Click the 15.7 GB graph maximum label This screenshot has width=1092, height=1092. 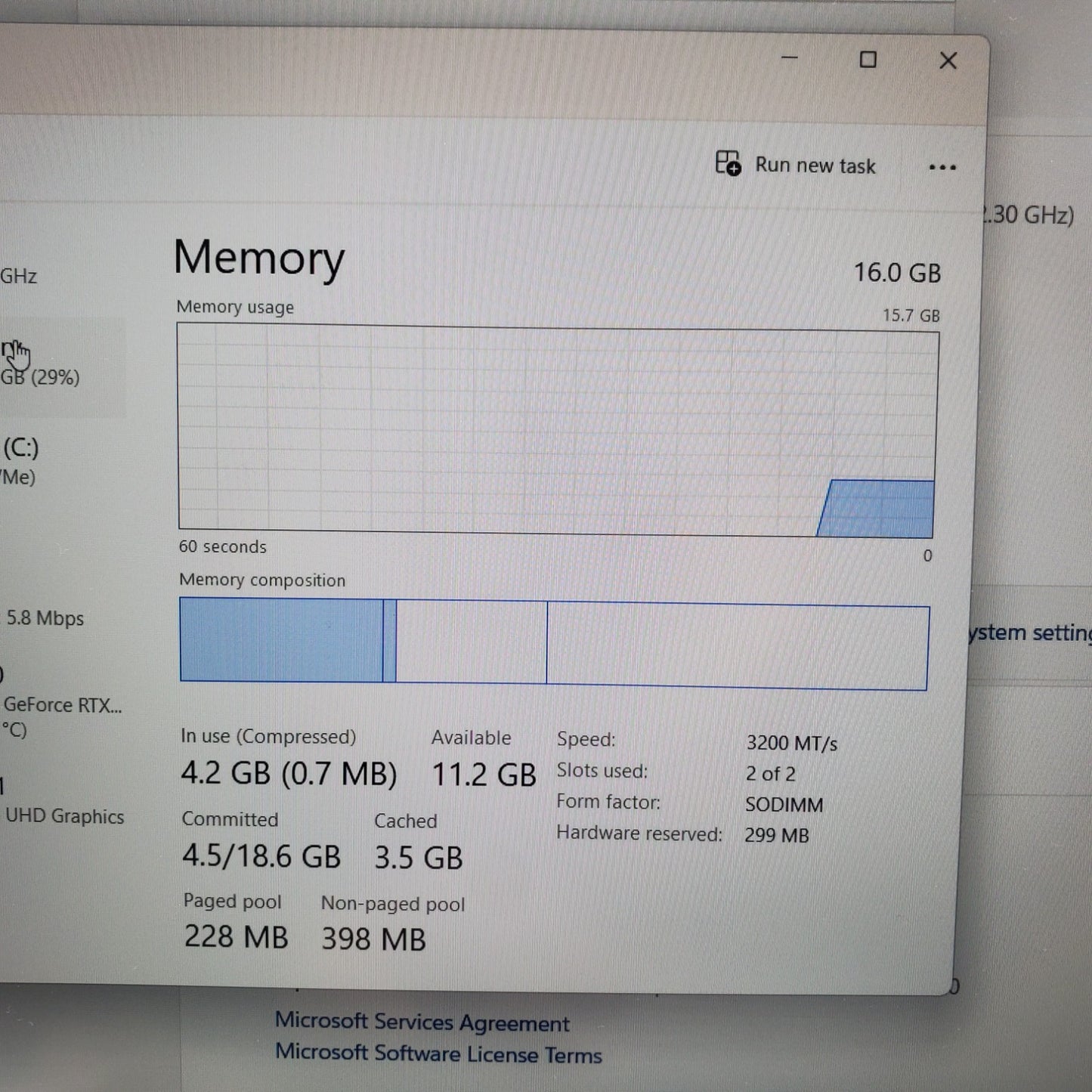pos(911,315)
